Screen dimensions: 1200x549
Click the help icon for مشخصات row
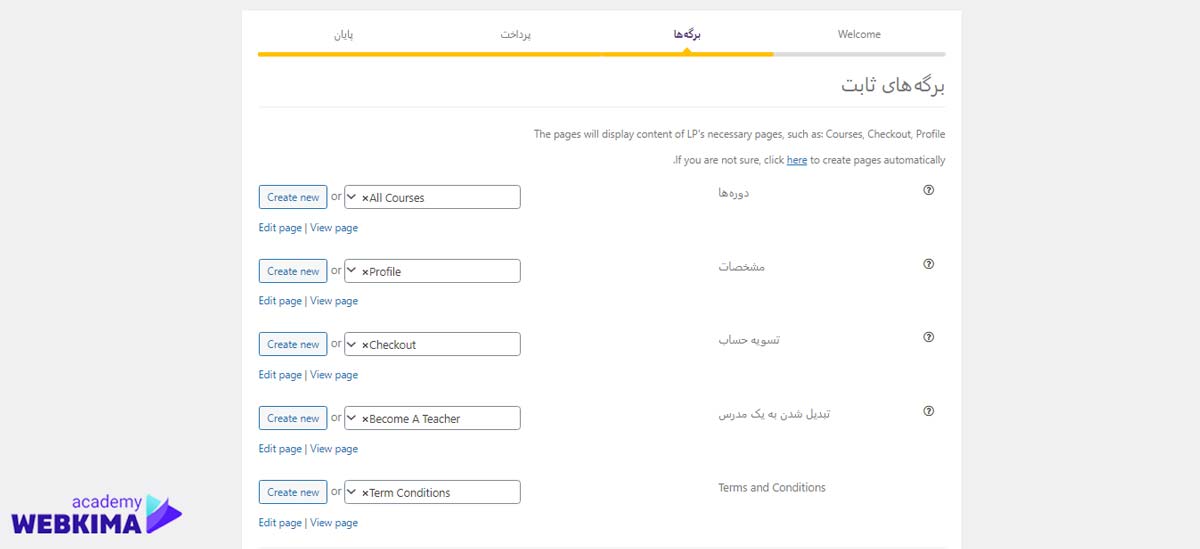pos(928,264)
